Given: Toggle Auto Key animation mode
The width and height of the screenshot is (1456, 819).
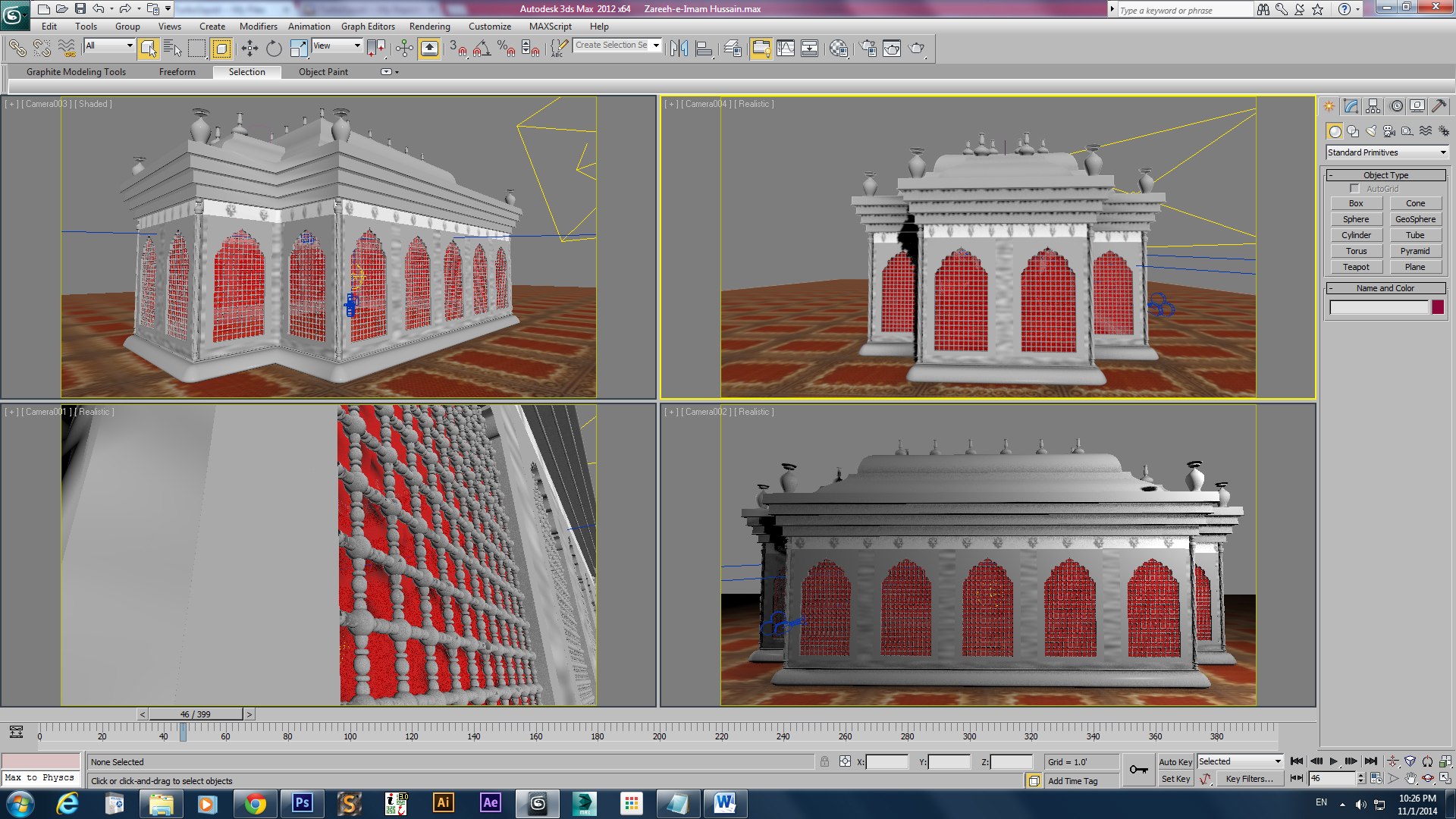Looking at the screenshot, I should [1175, 761].
